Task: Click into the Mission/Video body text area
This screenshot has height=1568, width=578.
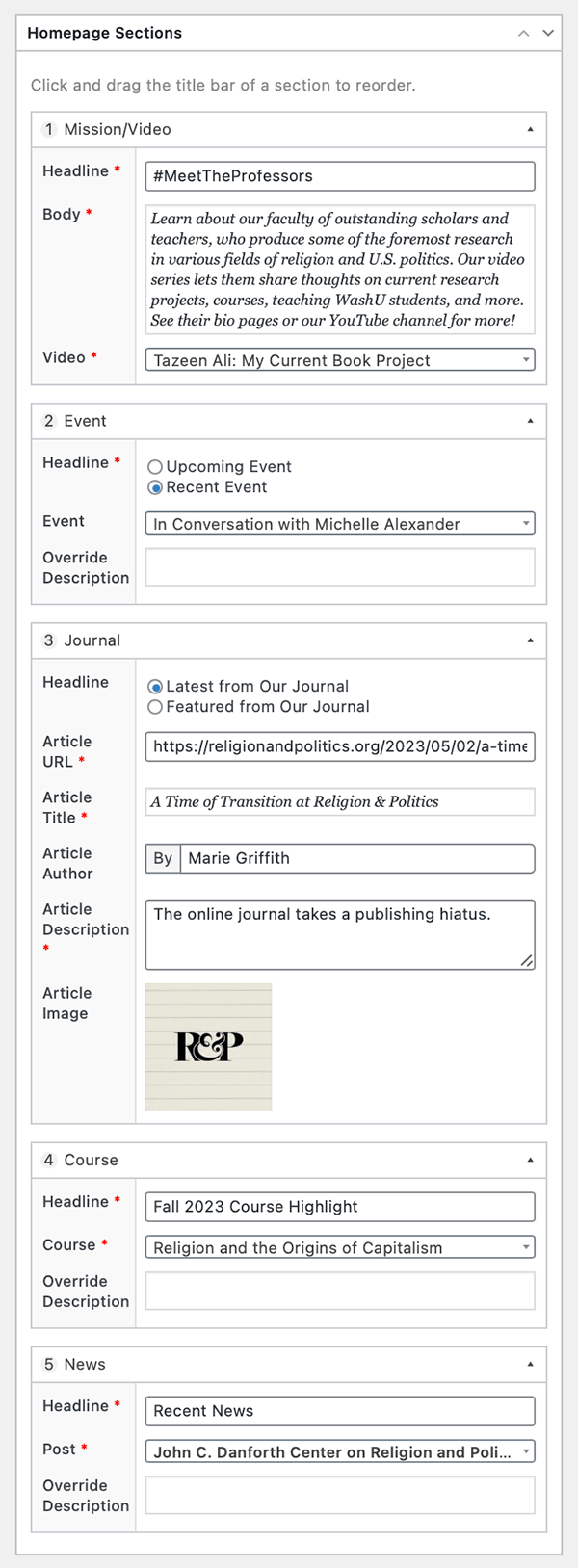Action: [x=340, y=269]
